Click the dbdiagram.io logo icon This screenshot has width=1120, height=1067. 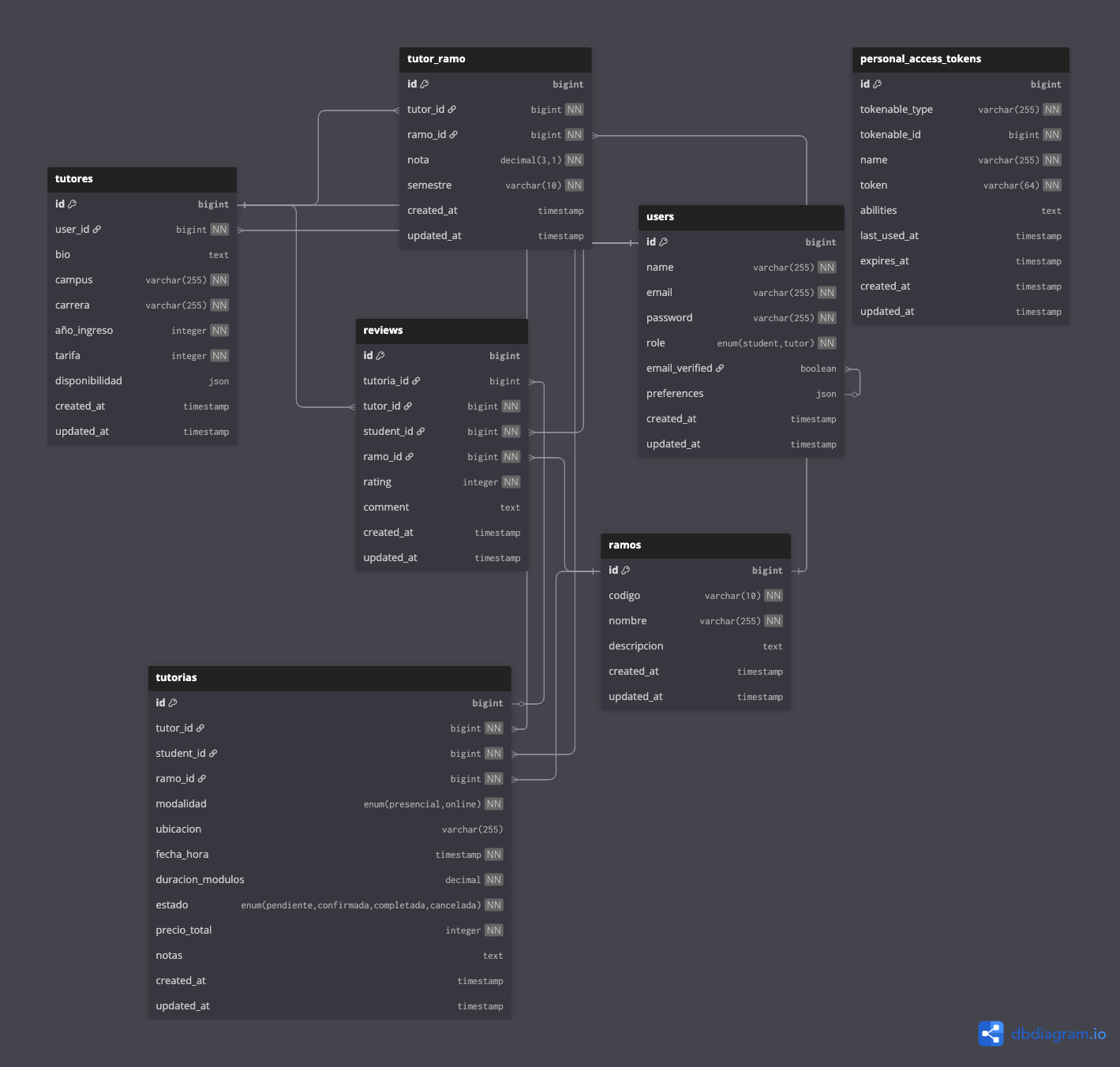pos(991,1034)
